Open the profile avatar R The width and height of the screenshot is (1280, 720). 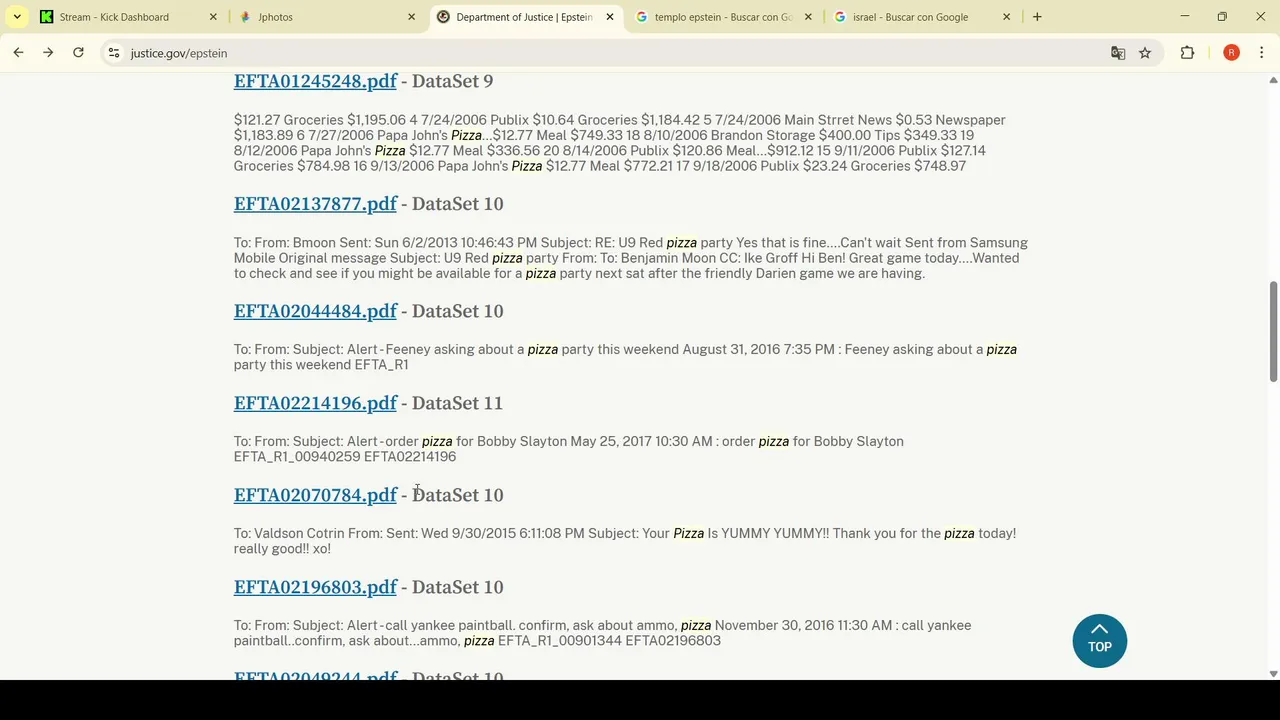coord(1231,53)
